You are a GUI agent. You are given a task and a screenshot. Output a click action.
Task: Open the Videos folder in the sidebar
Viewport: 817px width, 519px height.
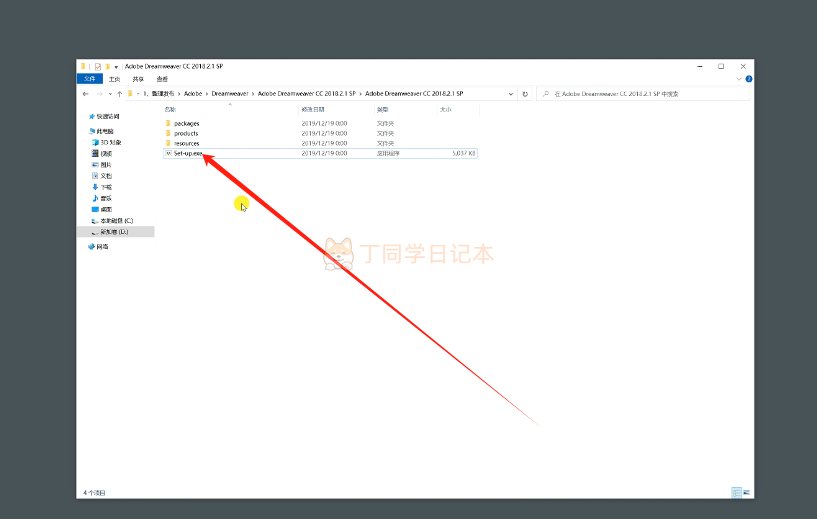pos(102,154)
